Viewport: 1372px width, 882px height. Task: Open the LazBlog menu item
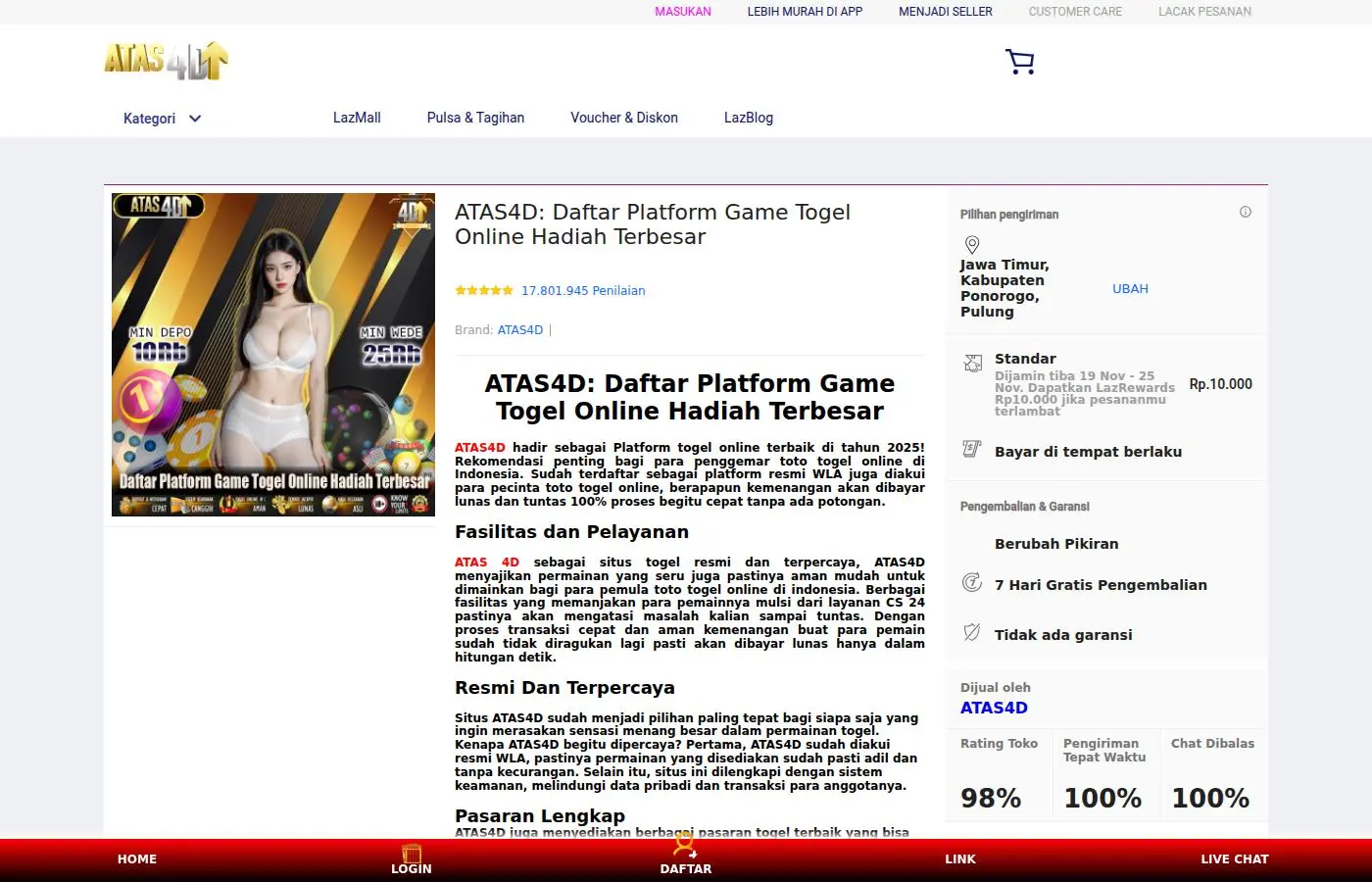[x=749, y=118]
